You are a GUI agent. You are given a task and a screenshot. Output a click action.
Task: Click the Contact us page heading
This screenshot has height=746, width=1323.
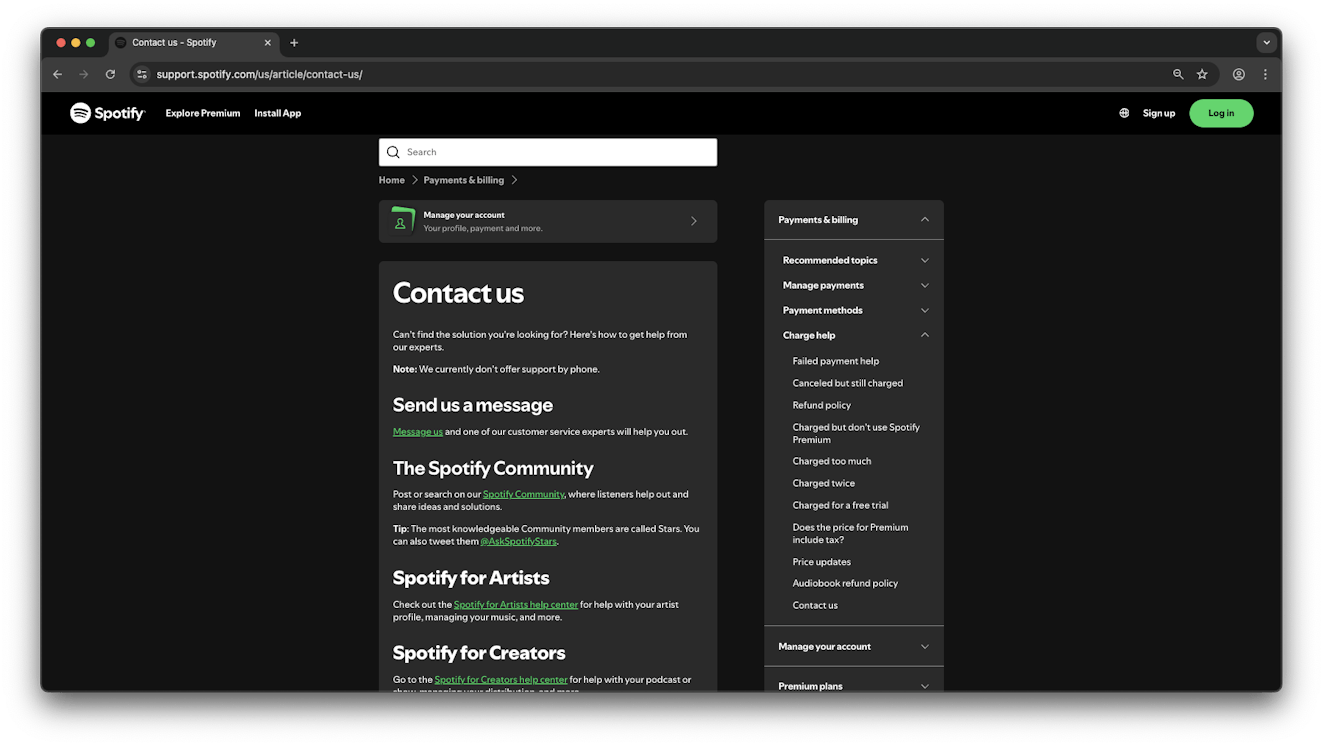pyautogui.click(x=458, y=293)
